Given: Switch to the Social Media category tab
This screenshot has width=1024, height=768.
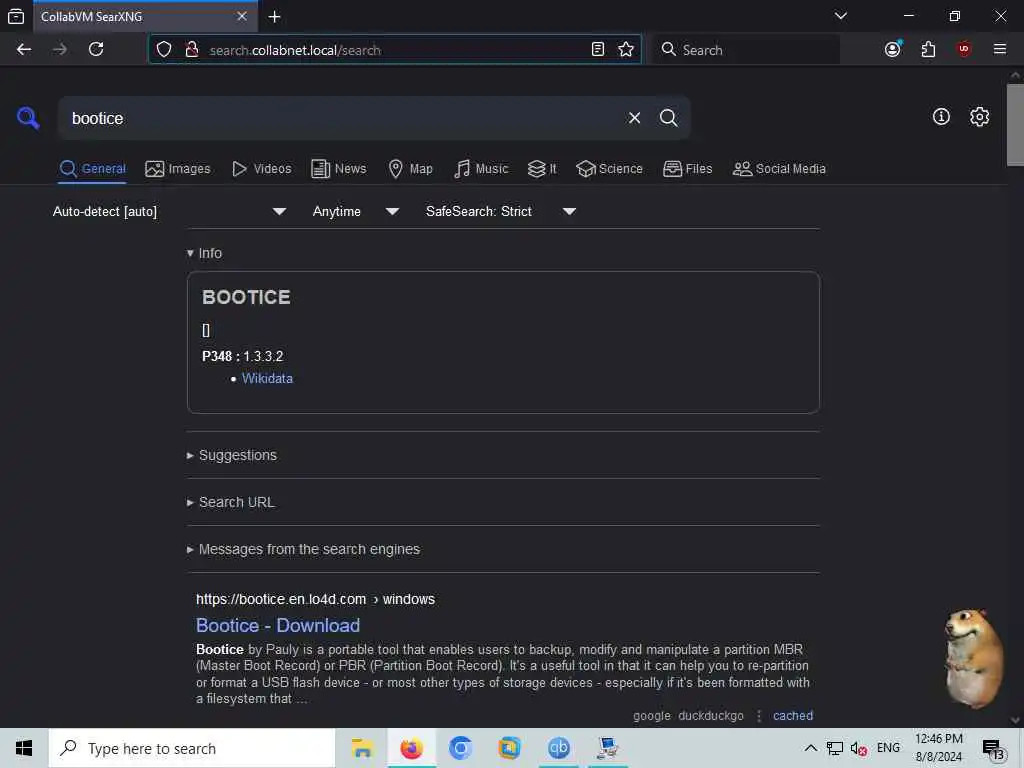Looking at the screenshot, I should 779,169.
